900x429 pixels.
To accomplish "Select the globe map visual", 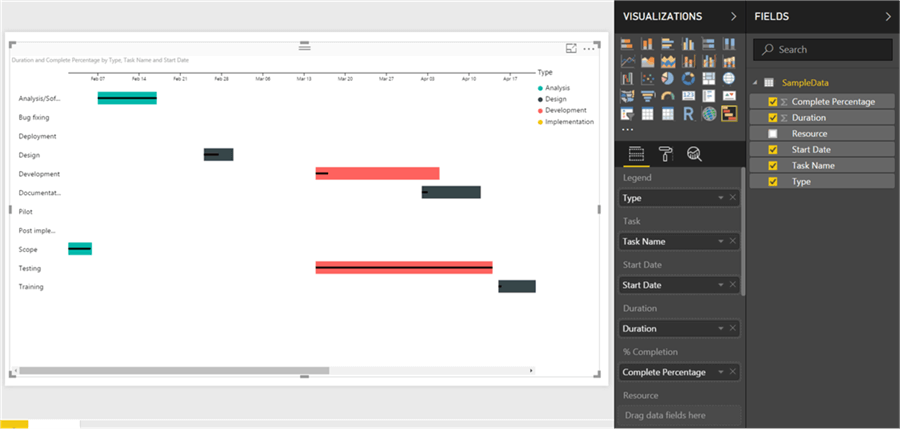I will [x=729, y=79].
